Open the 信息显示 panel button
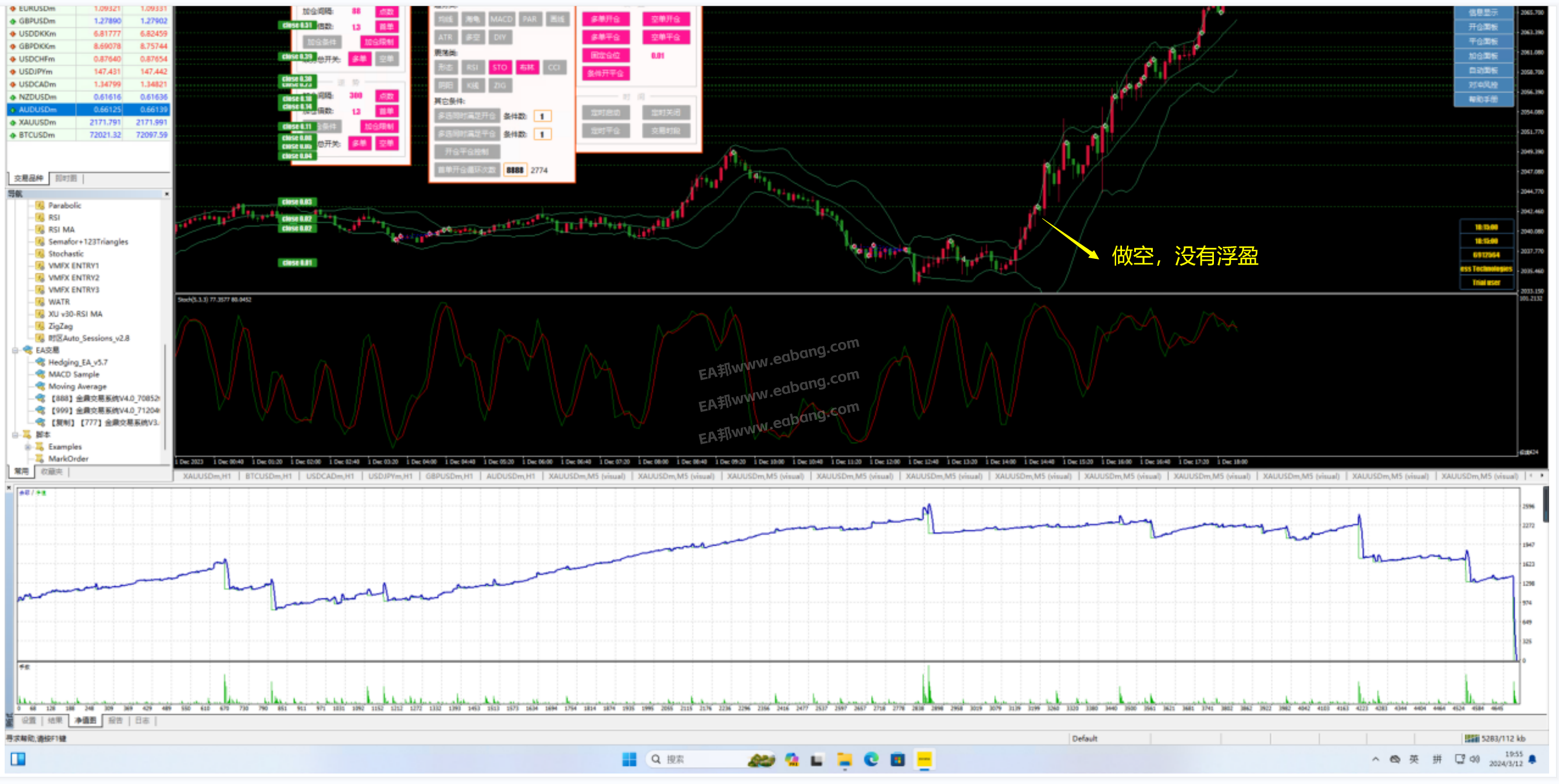 coord(1483,13)
